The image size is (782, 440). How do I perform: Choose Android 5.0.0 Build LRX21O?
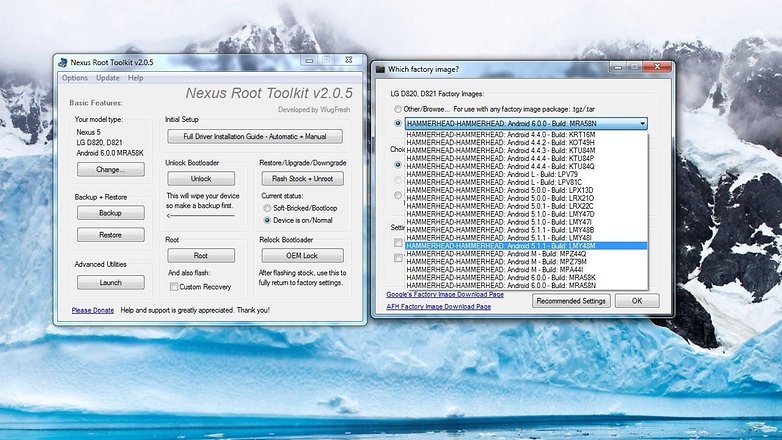coord(526,199)
